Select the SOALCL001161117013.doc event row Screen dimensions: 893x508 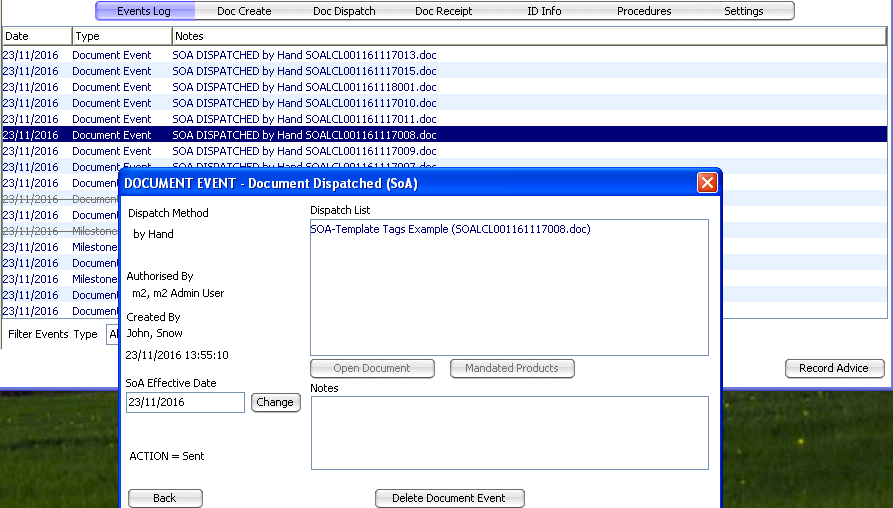click(x=304, y=55)
